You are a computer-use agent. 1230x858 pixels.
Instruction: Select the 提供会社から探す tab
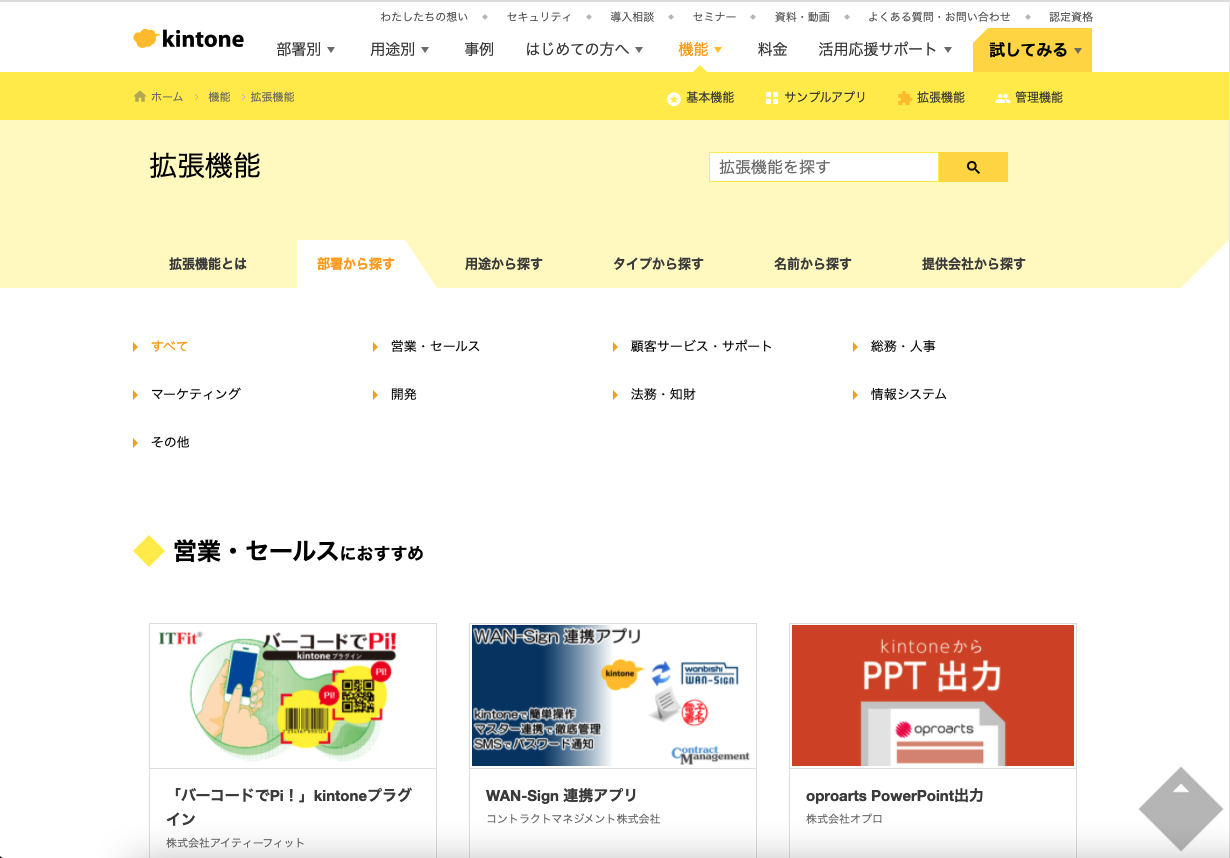click(x=973, y=264)
